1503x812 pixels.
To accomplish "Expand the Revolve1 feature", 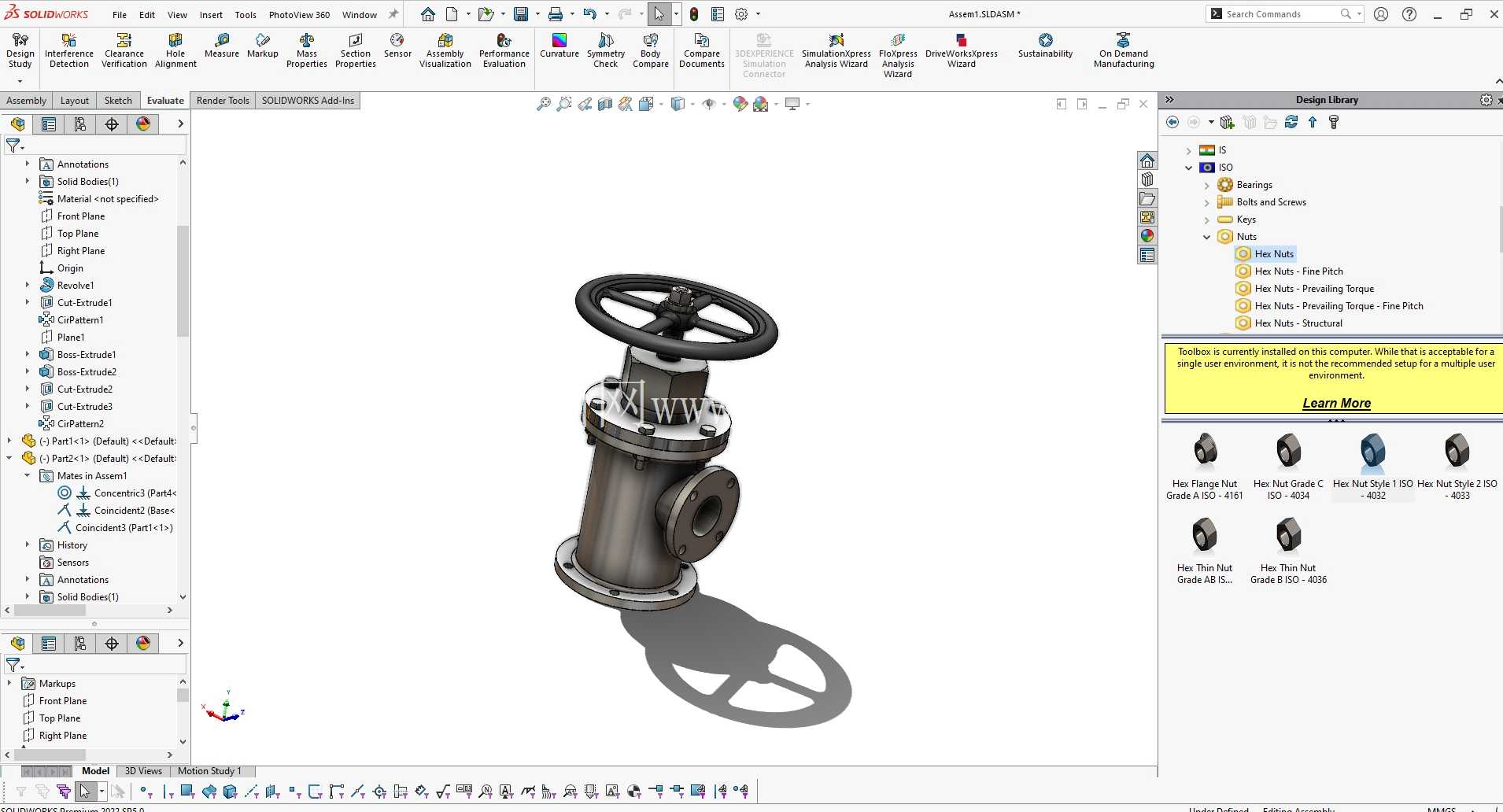I will click(x=28, y=285).
